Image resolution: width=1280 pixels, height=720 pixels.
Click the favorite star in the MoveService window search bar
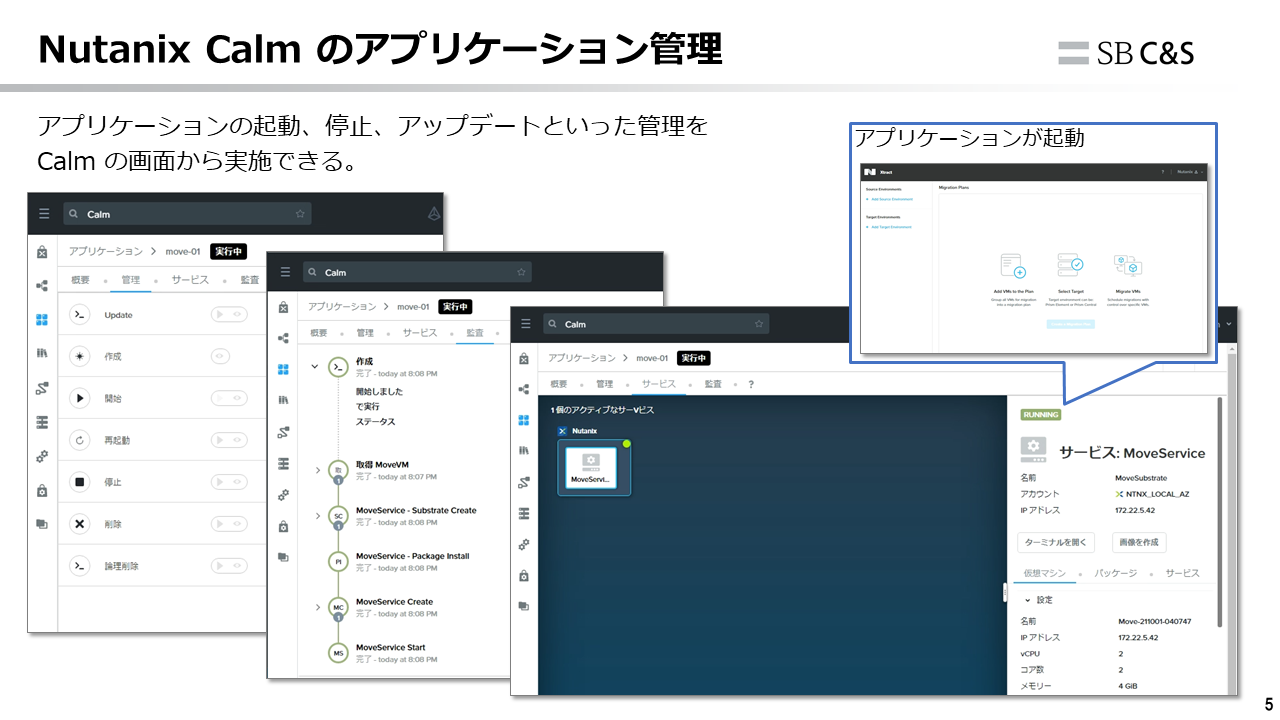click(x=759, y=324)
